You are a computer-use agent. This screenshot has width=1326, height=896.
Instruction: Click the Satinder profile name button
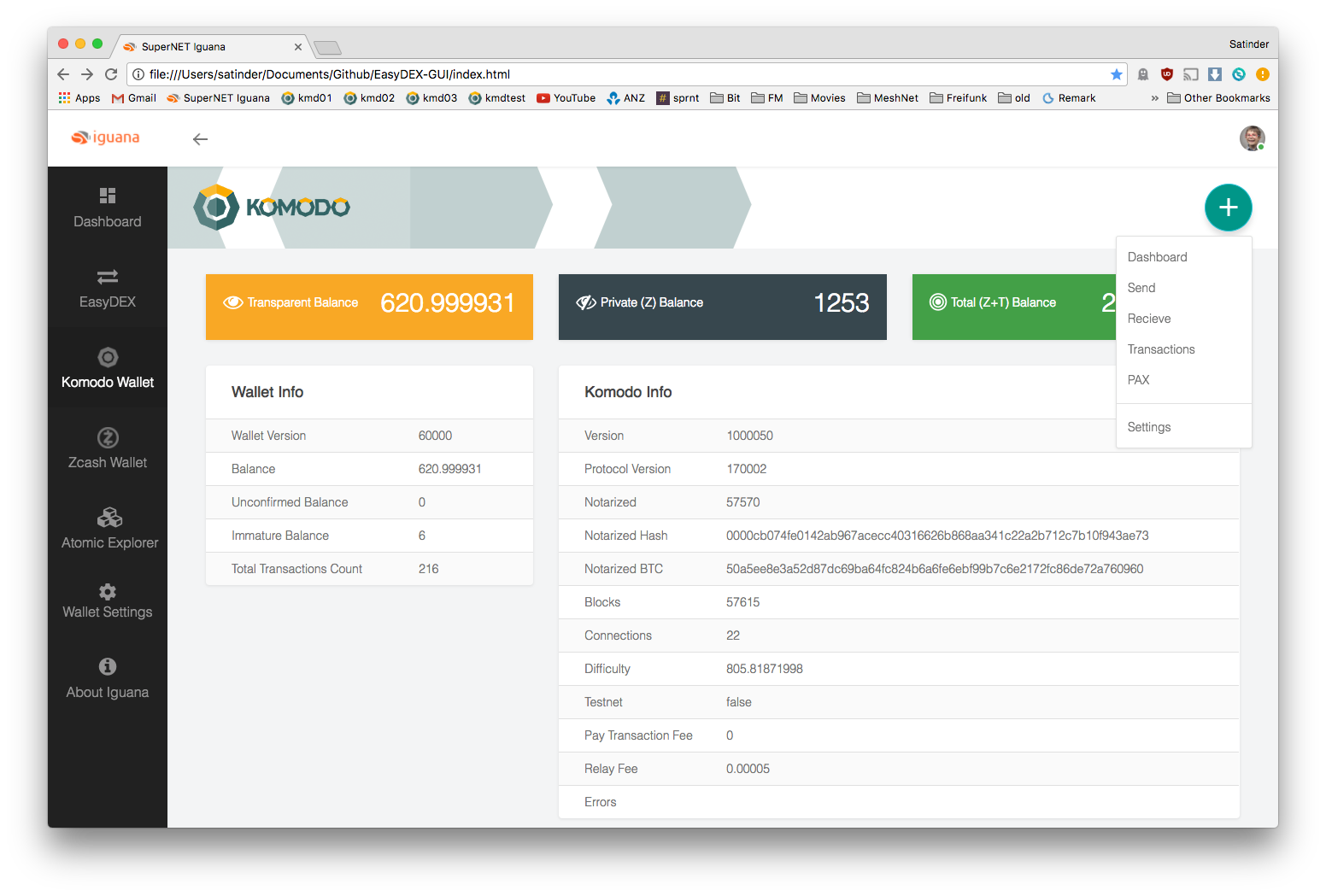1249,44
